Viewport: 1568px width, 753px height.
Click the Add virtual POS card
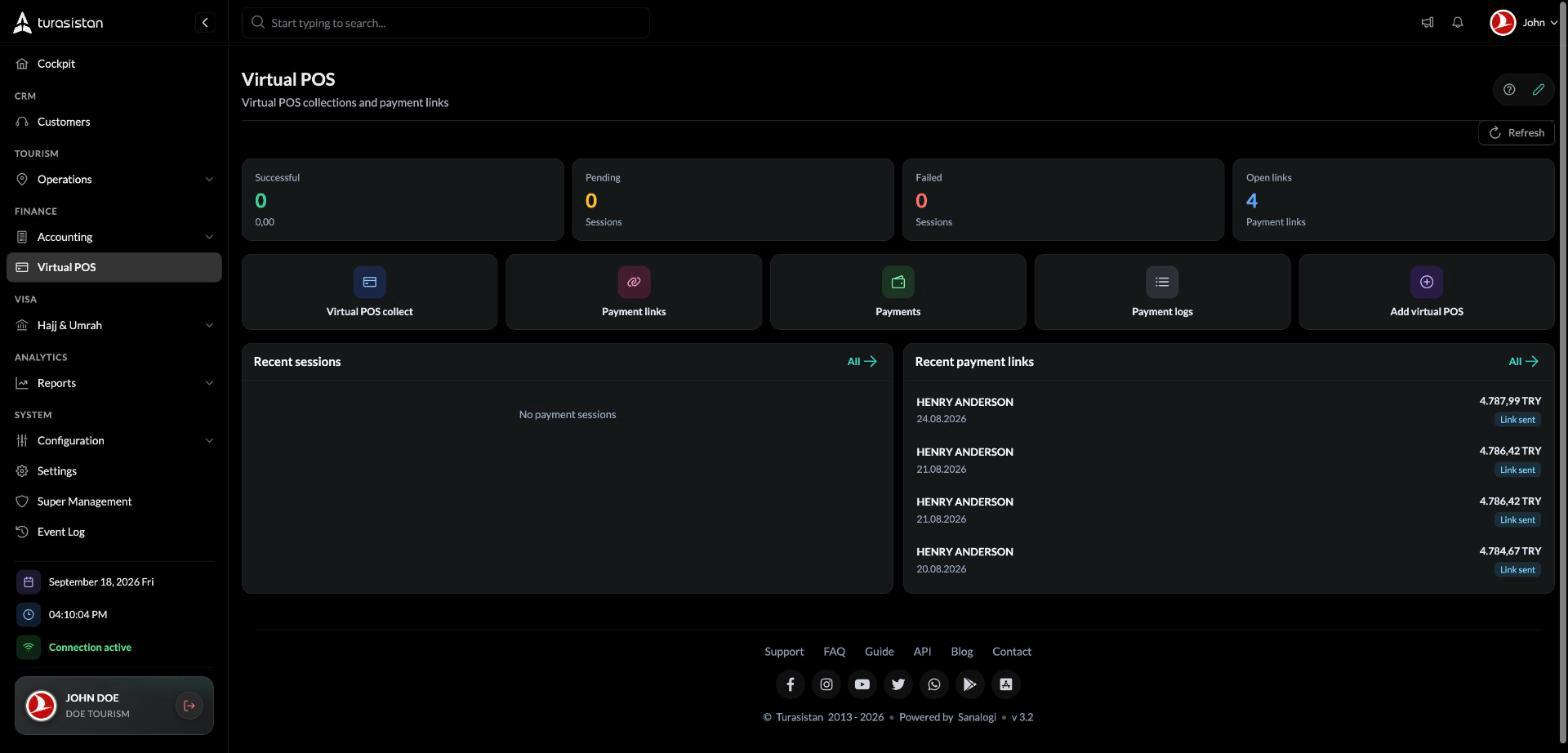pos(1426,292)
